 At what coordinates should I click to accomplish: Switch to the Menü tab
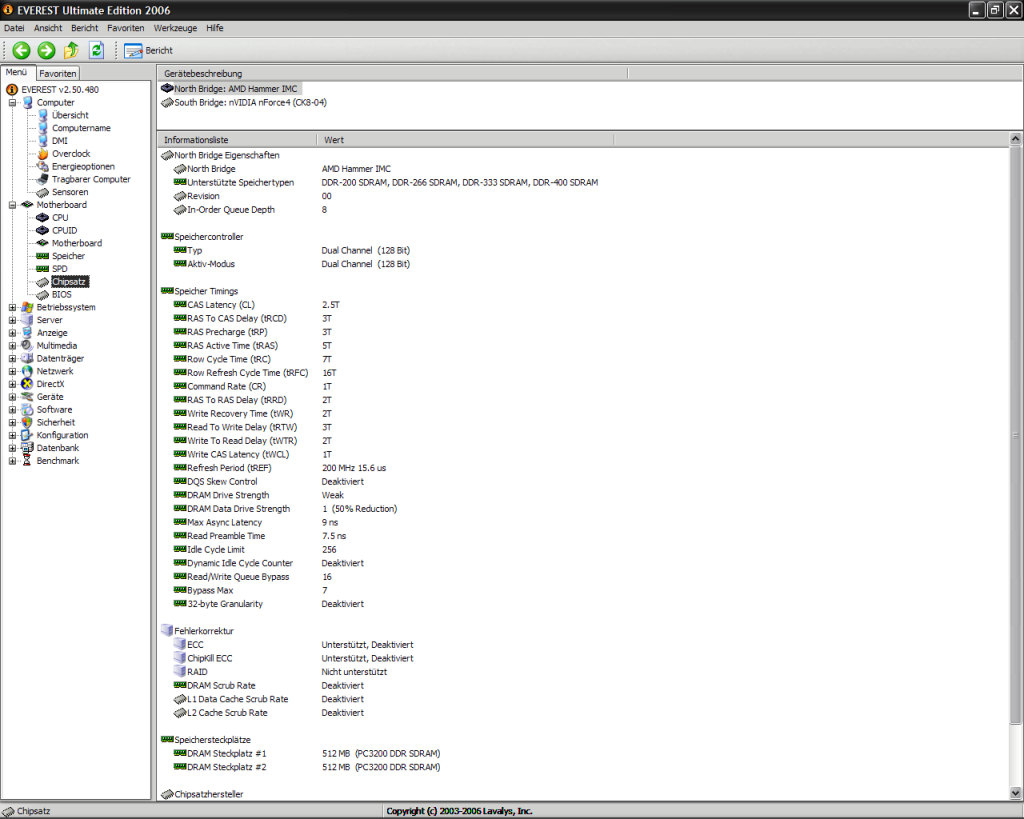(17, 72)
